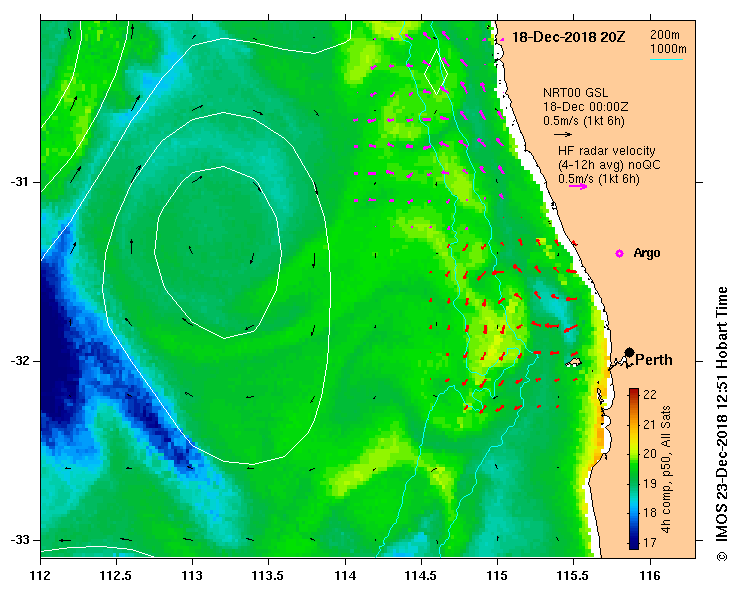Click the 4h comp, p50, All Sats label
The height and width of the screenshot is (592, 739).
pyautogui.click(x=666, y=469)
